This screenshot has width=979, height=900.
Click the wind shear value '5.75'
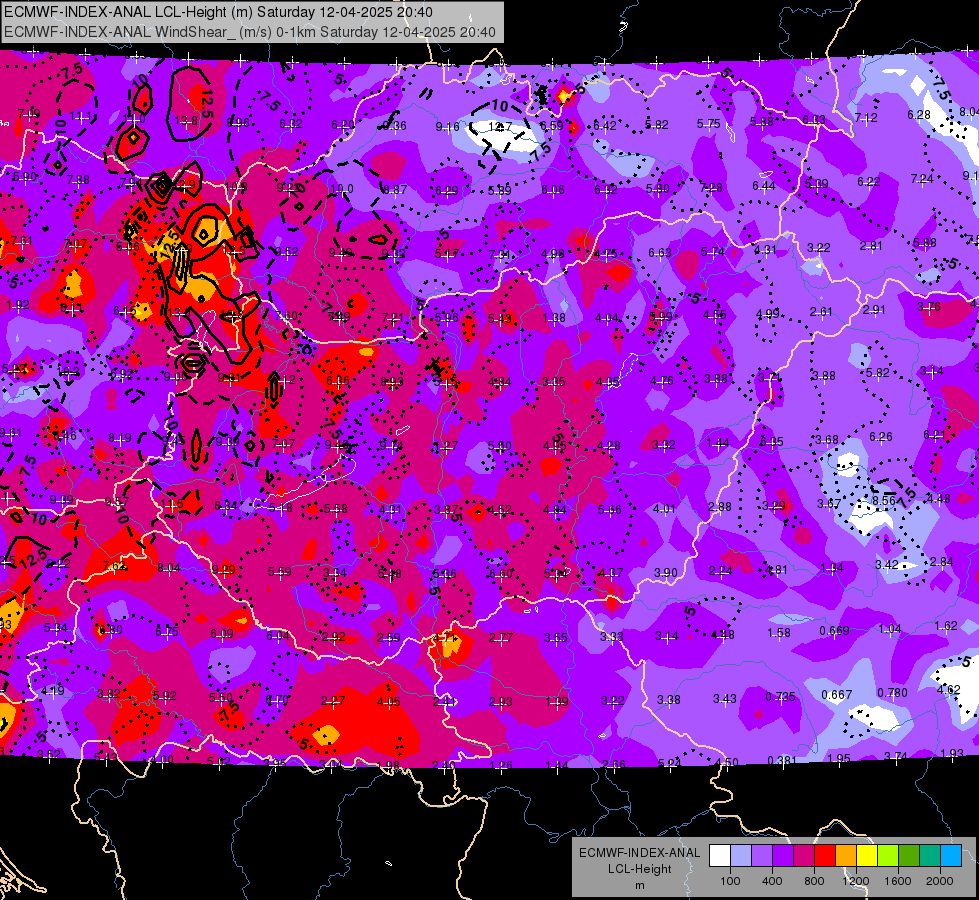pyautogui.click(x=709, y=124)
